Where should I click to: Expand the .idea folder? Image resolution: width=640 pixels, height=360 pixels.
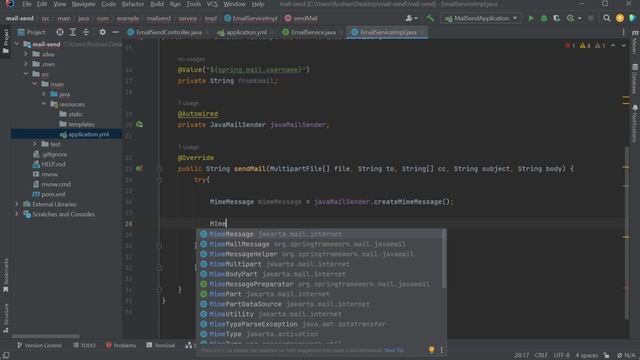point(26,54)
